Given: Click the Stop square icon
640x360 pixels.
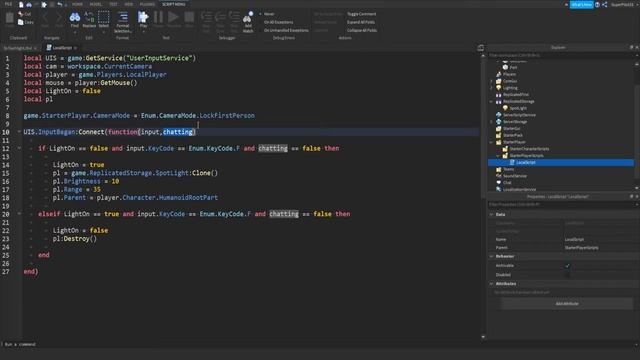Looking at the screenshot, I should coord(189,17).
